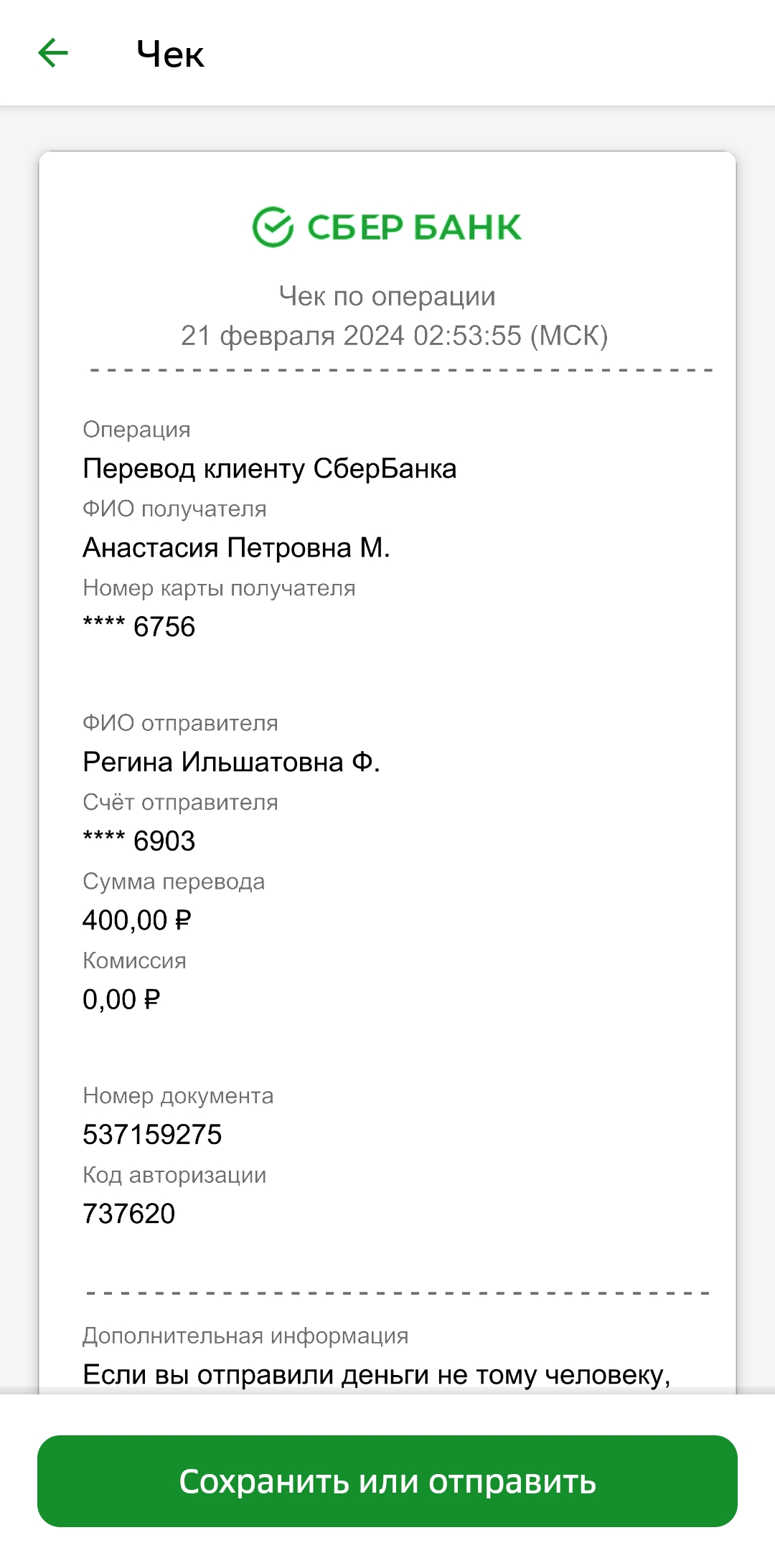
Task: Select the Чек header title
Action: click(170, 55)
